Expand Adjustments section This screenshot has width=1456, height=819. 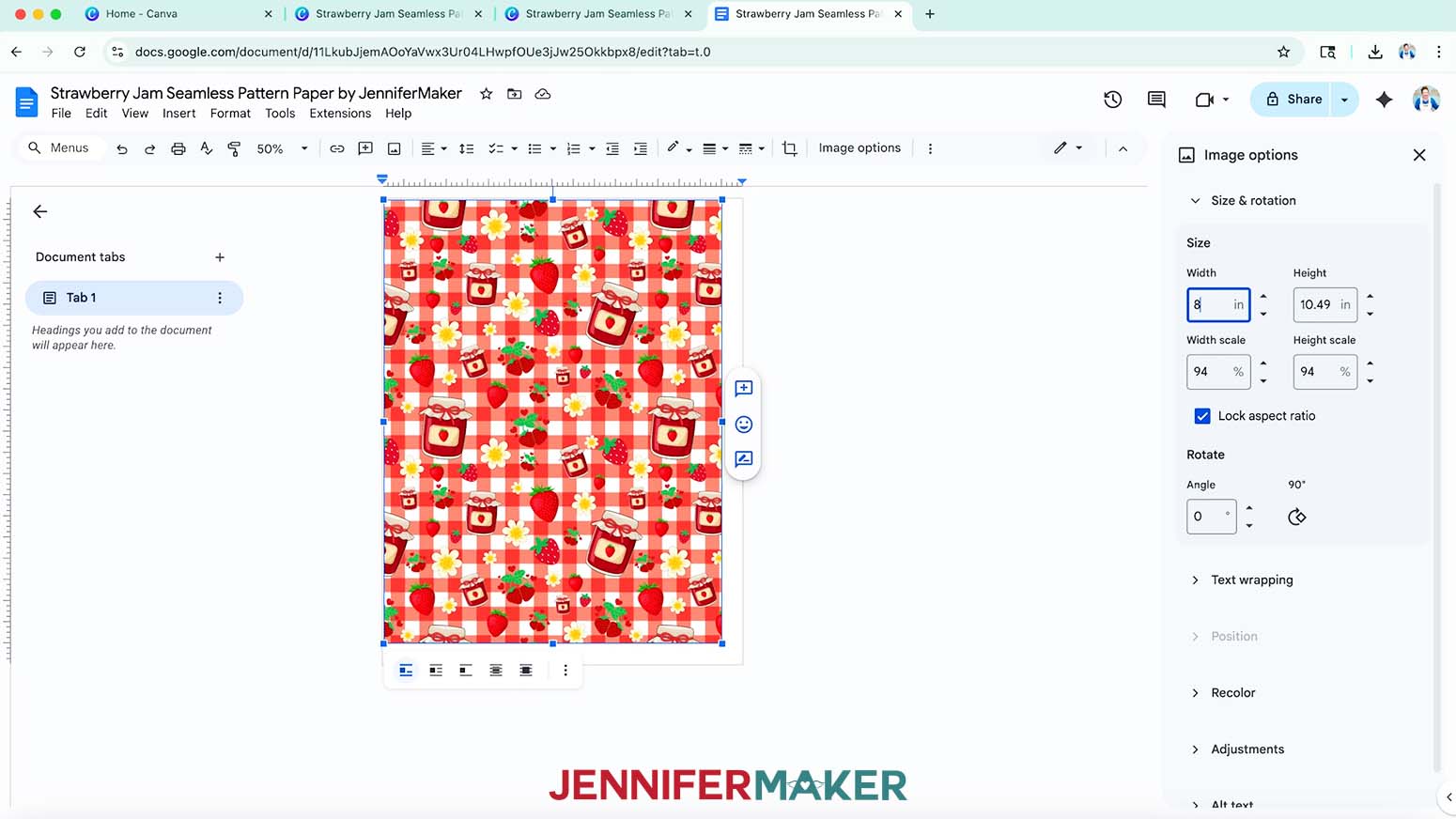pyautogui.click(x=1195, y=749)
